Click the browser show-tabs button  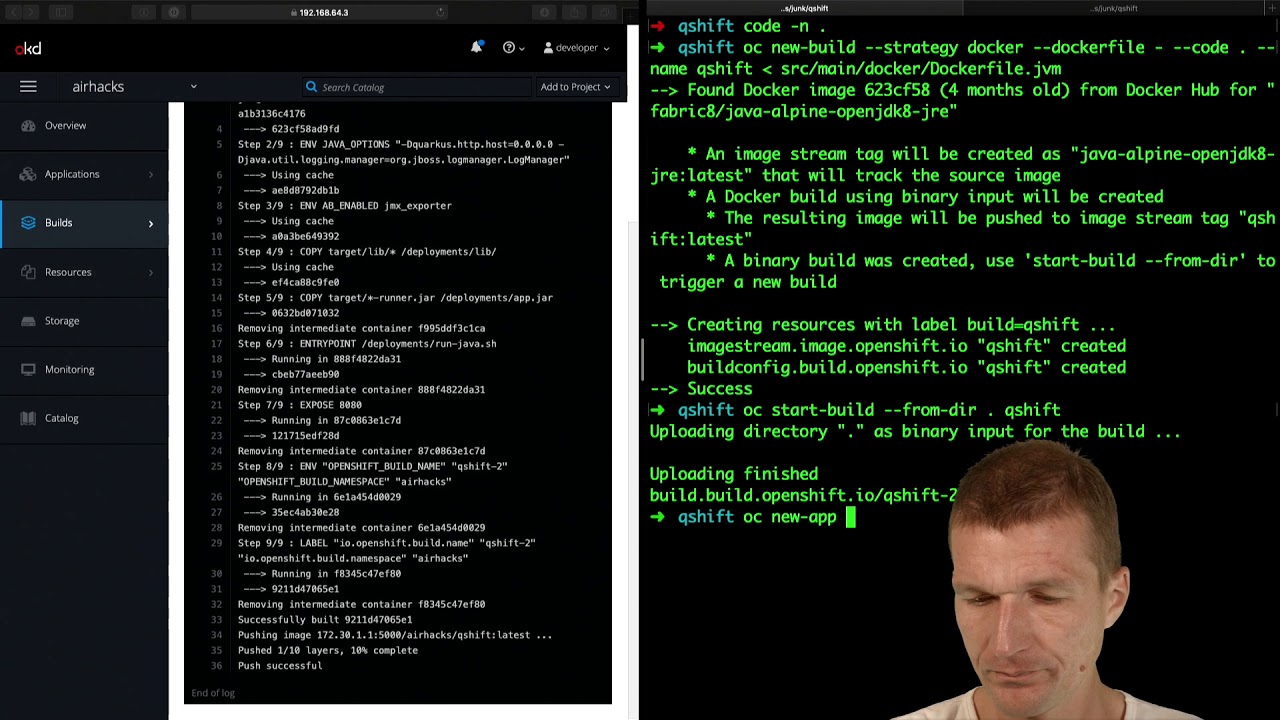604,12
